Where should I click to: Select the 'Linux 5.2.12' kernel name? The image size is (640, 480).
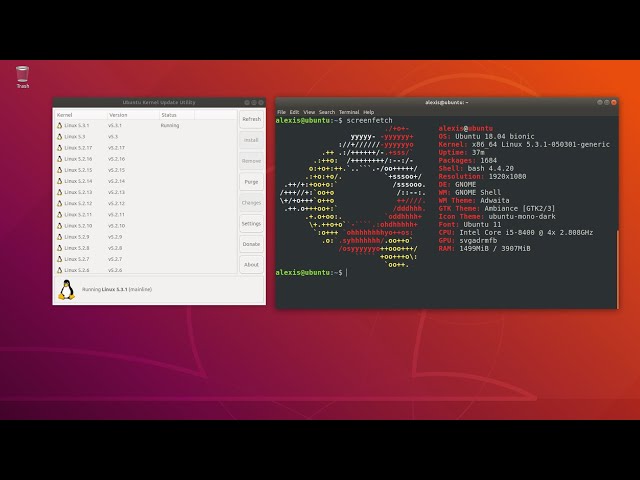[78, 203]
